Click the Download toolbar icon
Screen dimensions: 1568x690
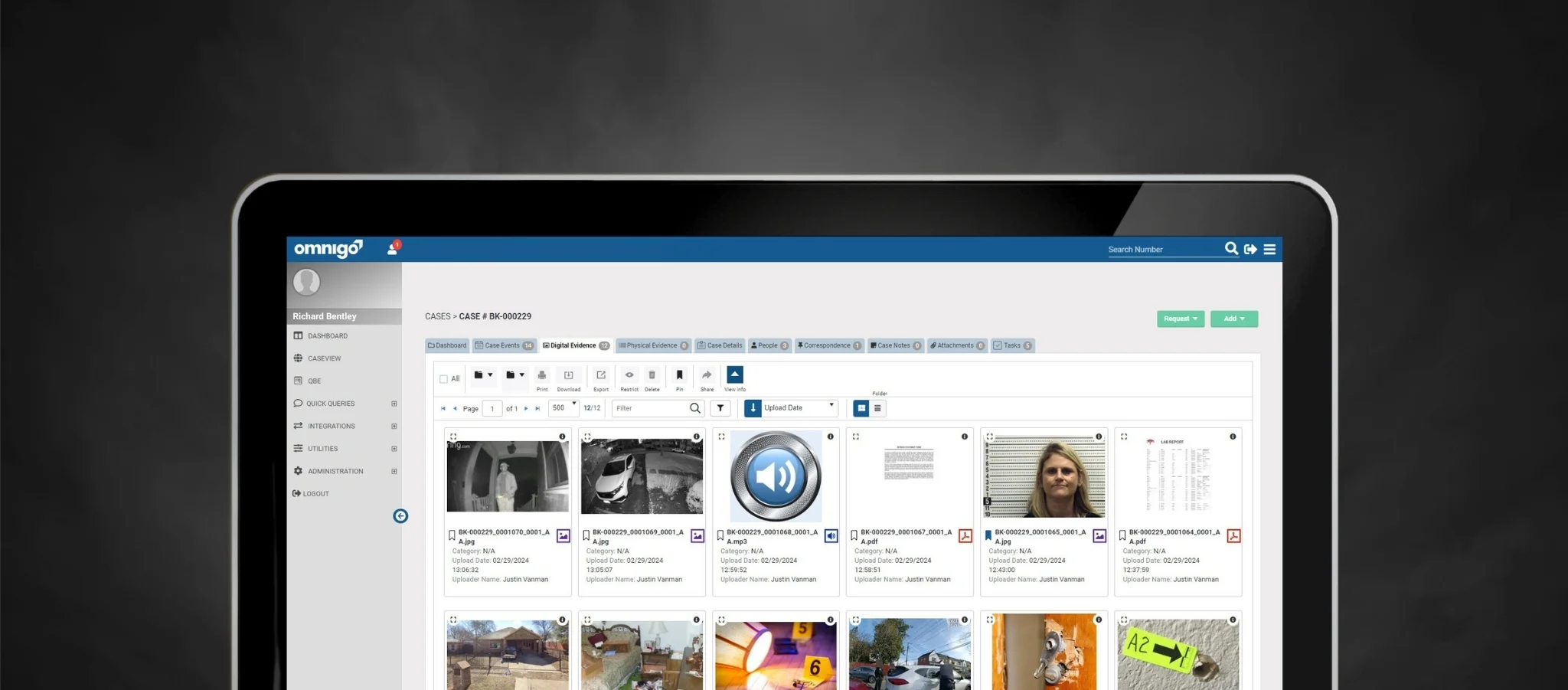569,375
